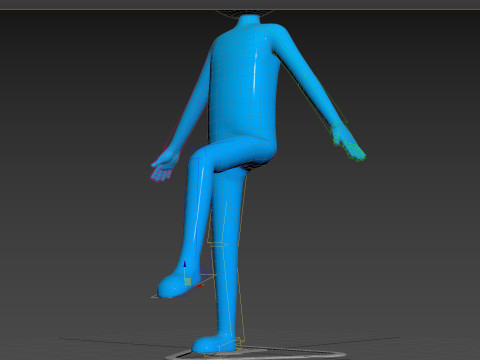Pick the green-outlined hand of the character
The height and width of the screenshot is (360, 480).
pos(348,142)
